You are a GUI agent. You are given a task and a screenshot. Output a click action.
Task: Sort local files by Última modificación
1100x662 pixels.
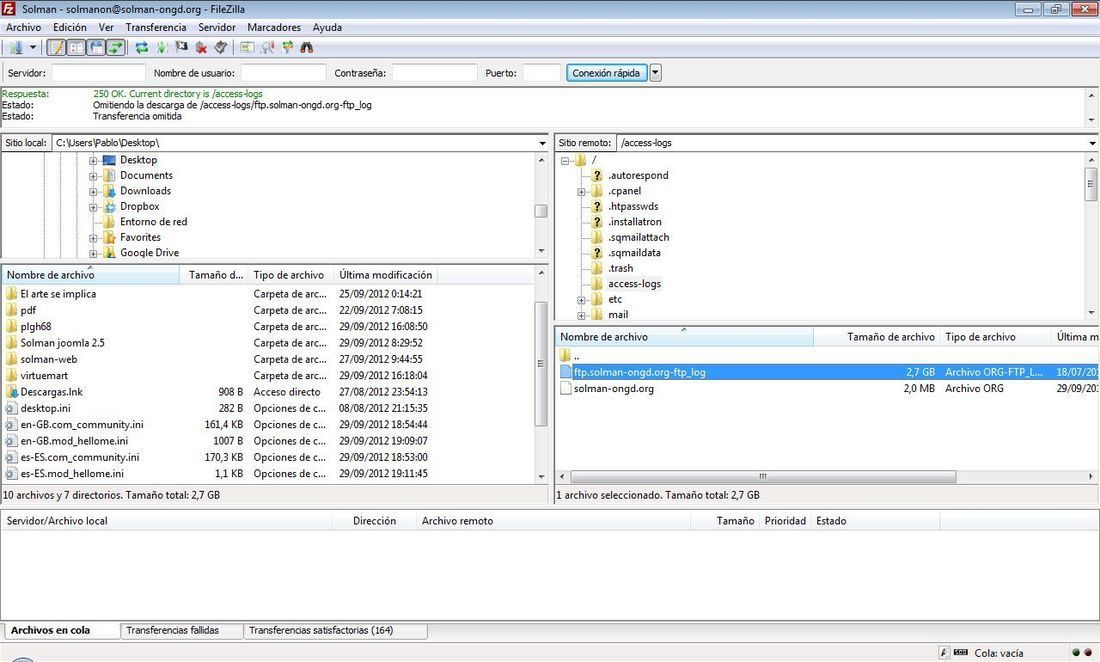pyautogui.click(x=385, y=275)
